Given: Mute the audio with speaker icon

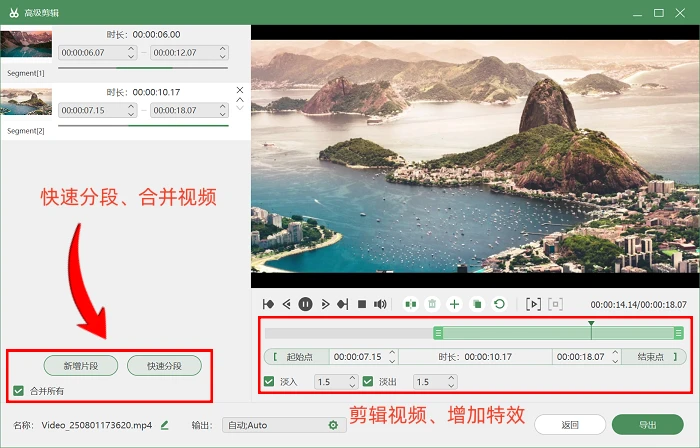Looking at the screenshot, I should coord(380,304).
